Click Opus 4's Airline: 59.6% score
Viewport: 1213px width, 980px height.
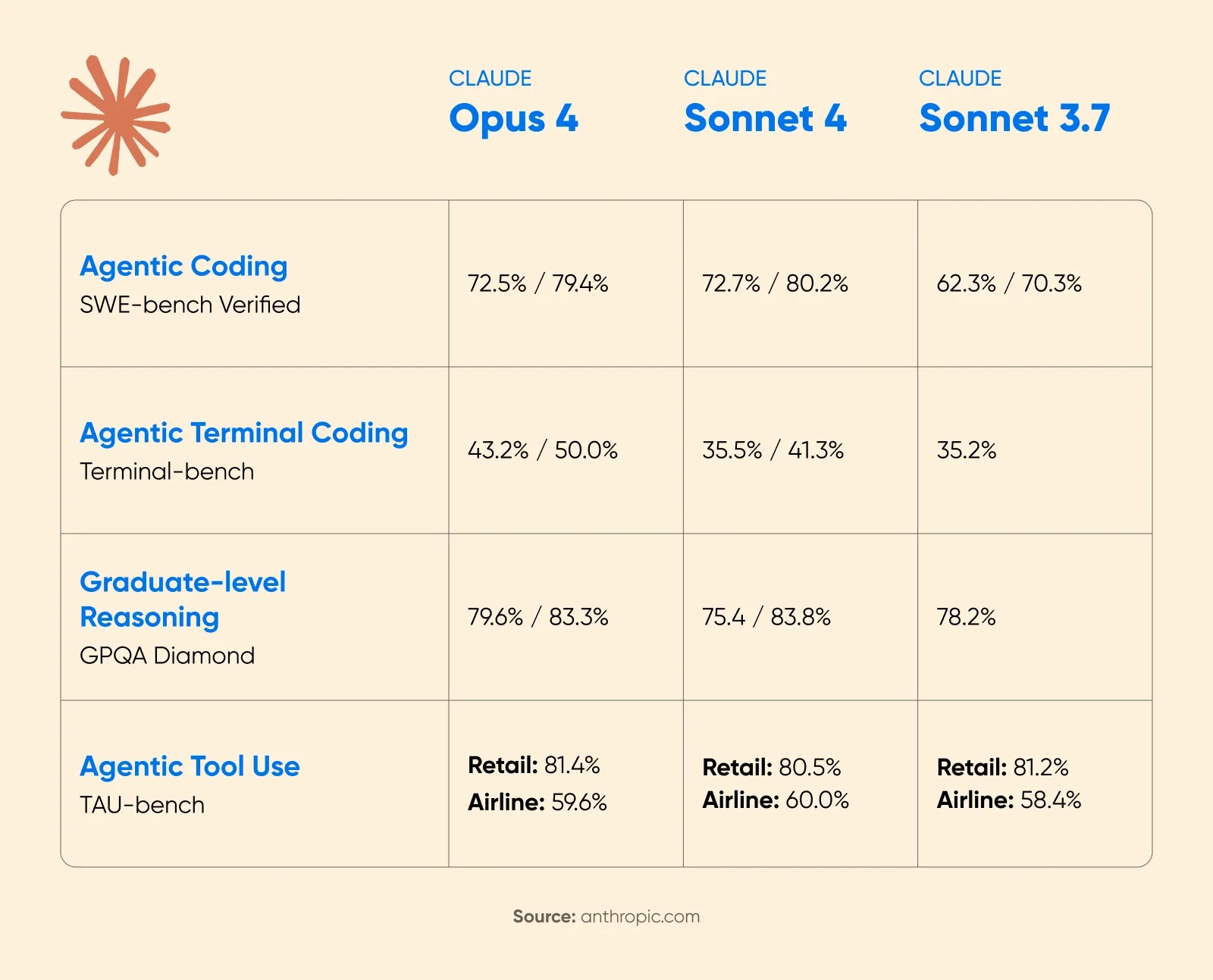click(x=537, y=802)
